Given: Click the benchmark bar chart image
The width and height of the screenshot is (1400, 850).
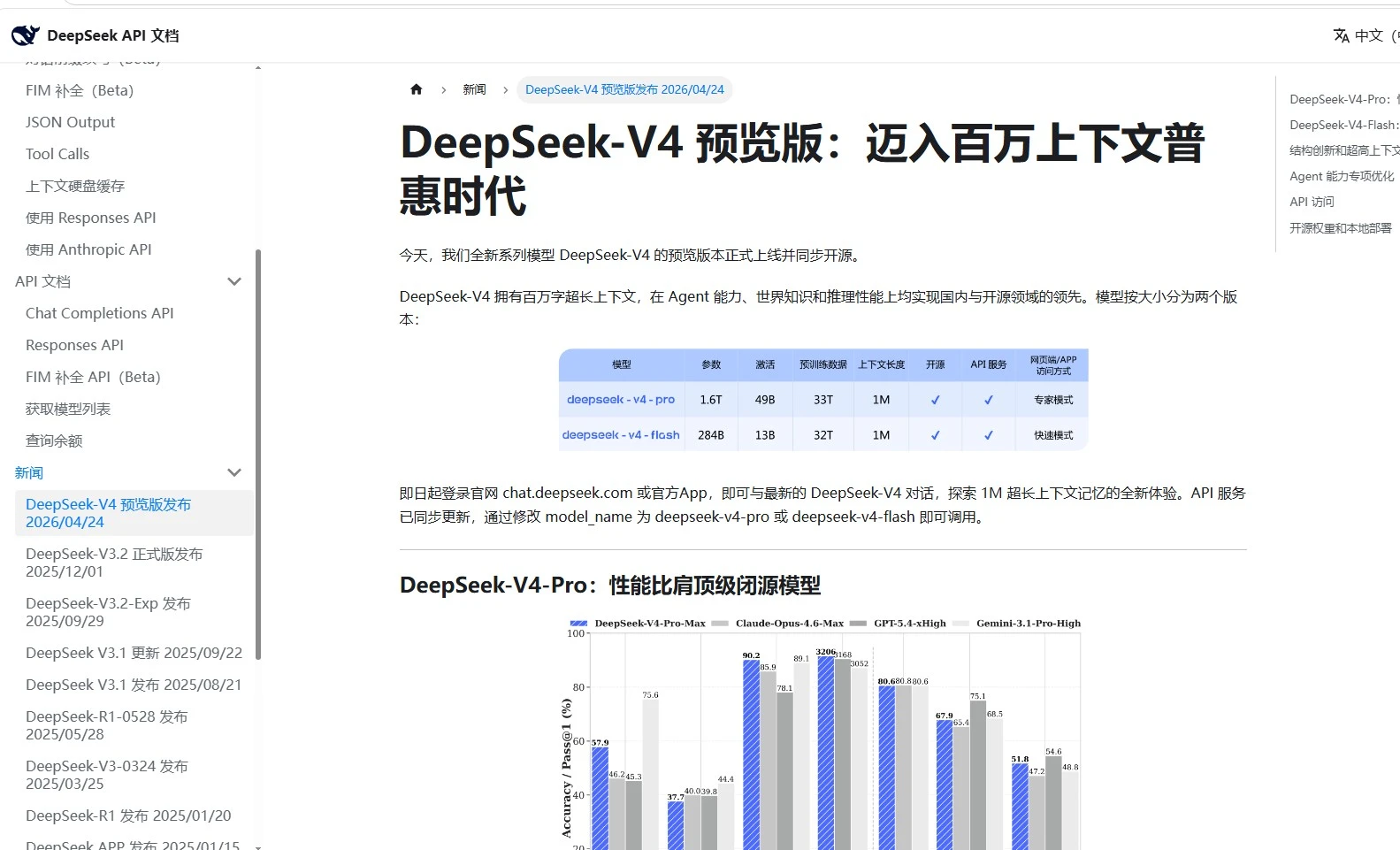Looking at the screenshot, I should [823, 733].
